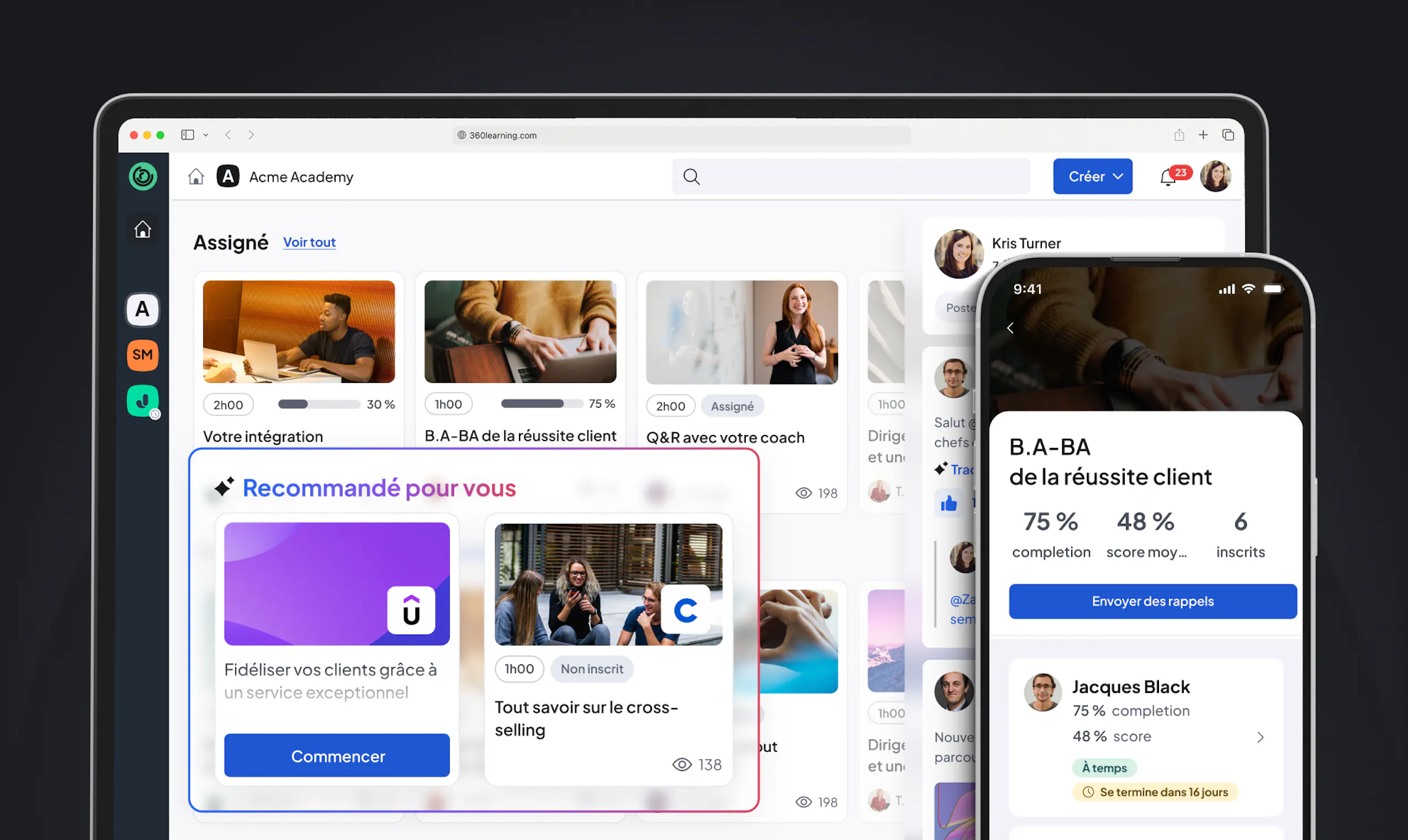This screenshot has height=840, width=1408.
Task: Click the Votre intégration 30% progress bar
Action: pyautogui.click(x=319, y=404)
